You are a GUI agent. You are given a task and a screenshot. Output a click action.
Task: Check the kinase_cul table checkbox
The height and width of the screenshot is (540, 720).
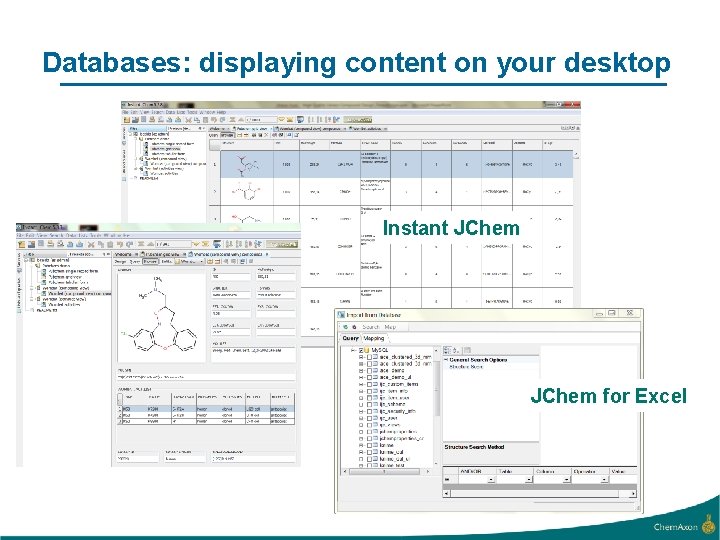(370, 452)
